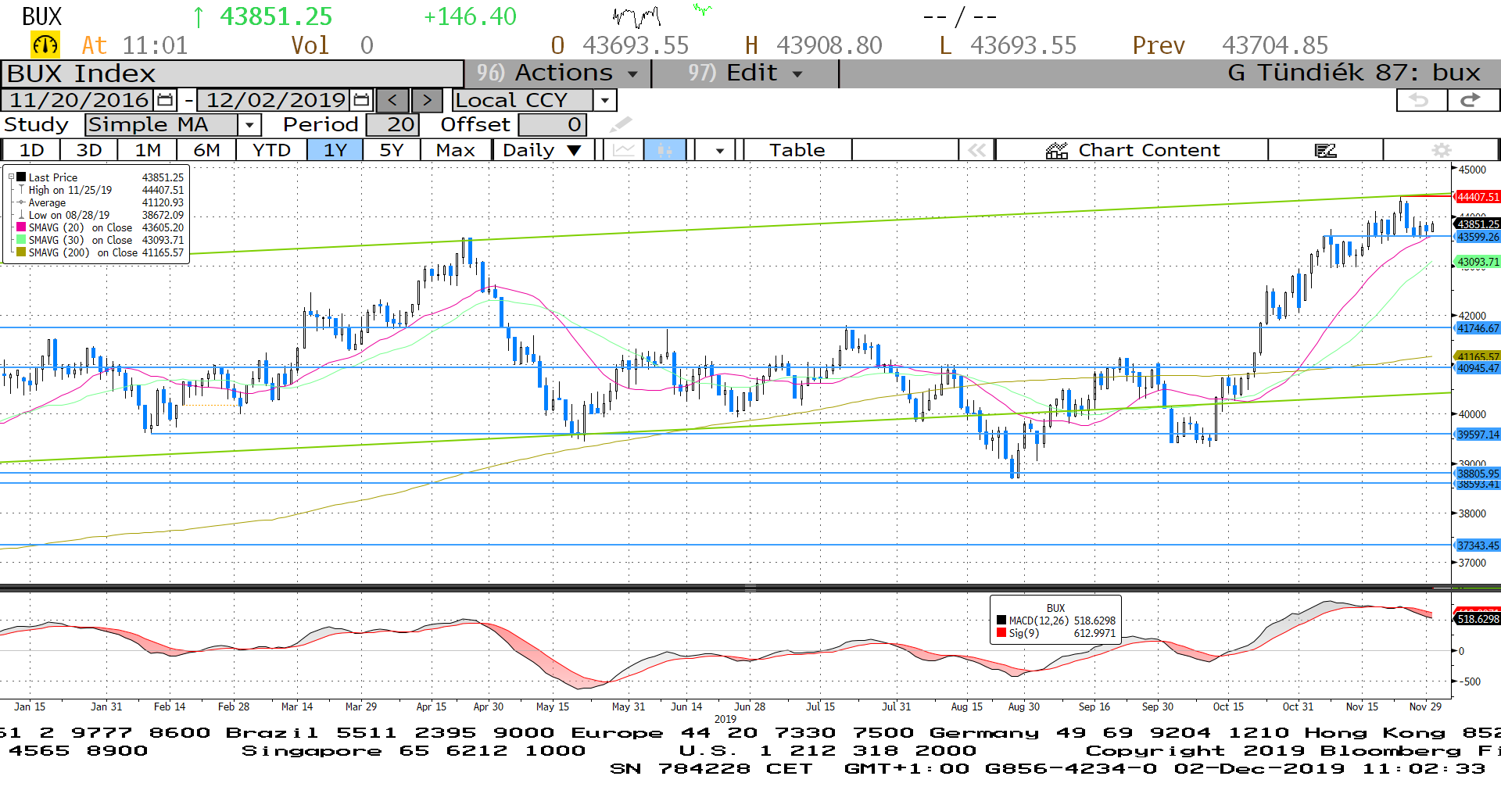
Task: Click the 38805.95 horizontal line label
Action: click(x=1478, y=474)
